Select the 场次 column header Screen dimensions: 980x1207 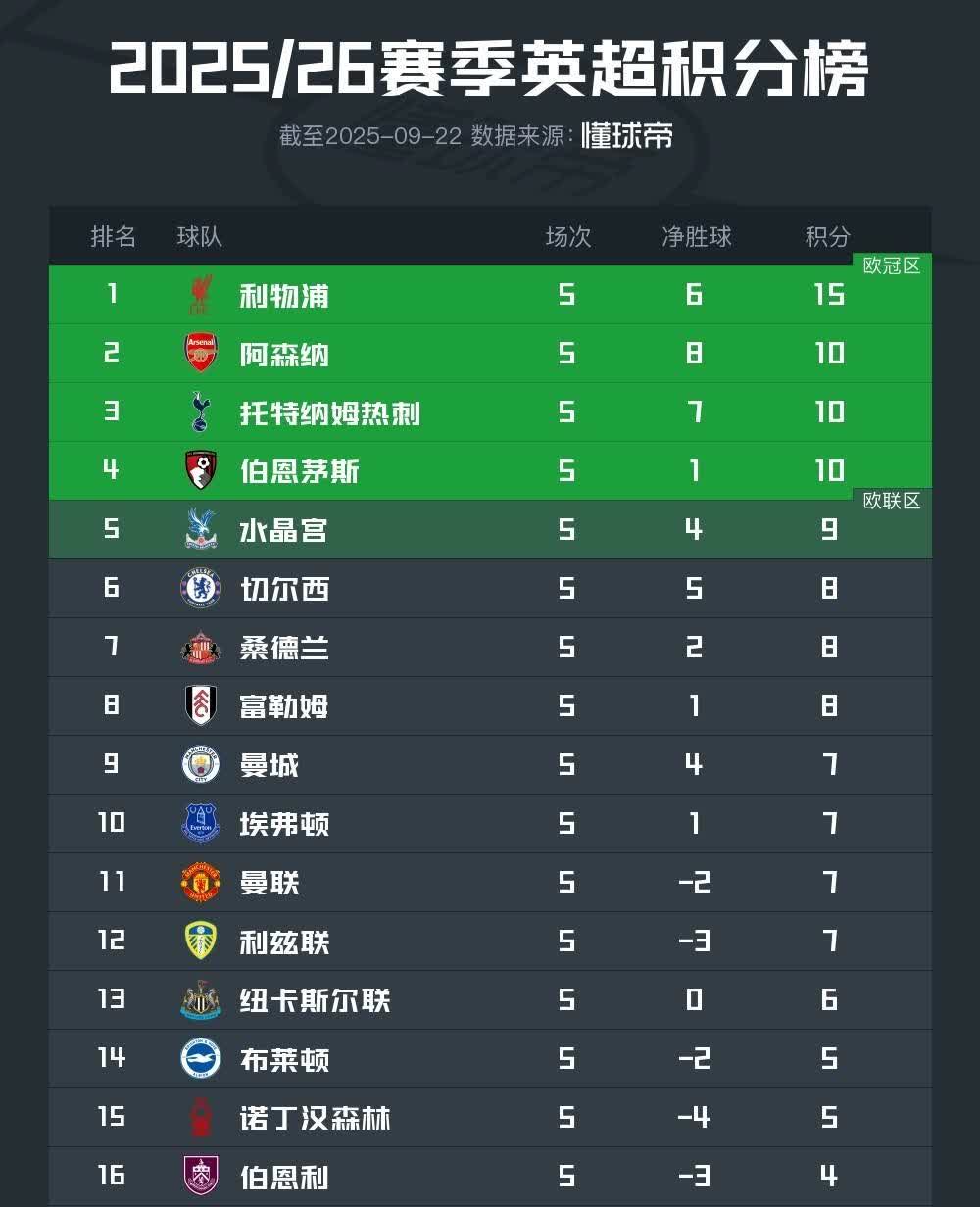point(568,236)
